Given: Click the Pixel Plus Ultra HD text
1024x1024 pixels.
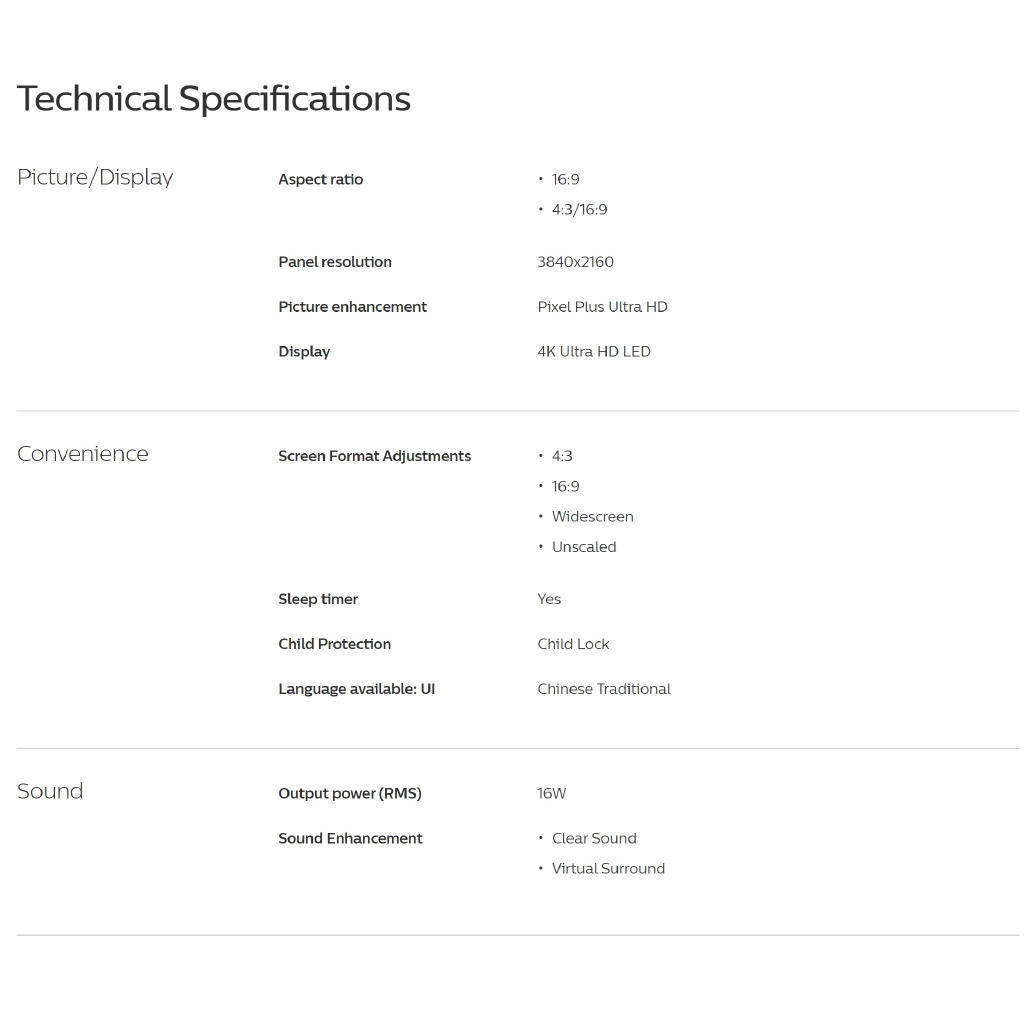Looking at the screenshot, I should [x=602, y=307].
